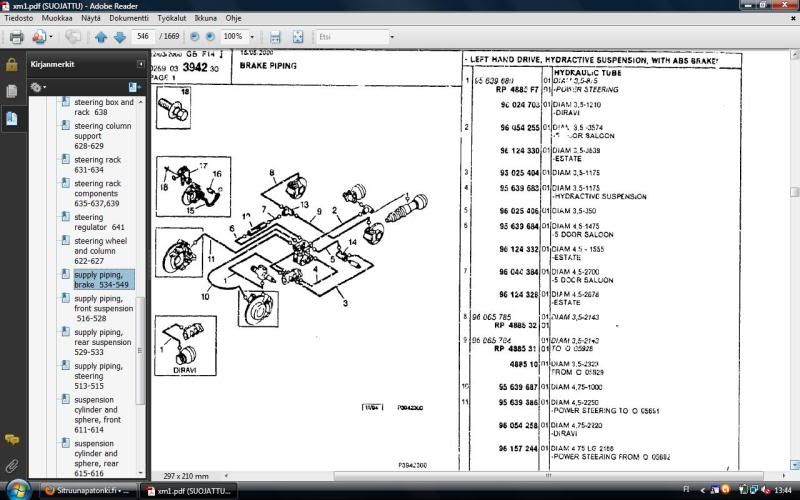Go to previous page with the up arrow
800x500 pixels.
(x=100, y=37)
